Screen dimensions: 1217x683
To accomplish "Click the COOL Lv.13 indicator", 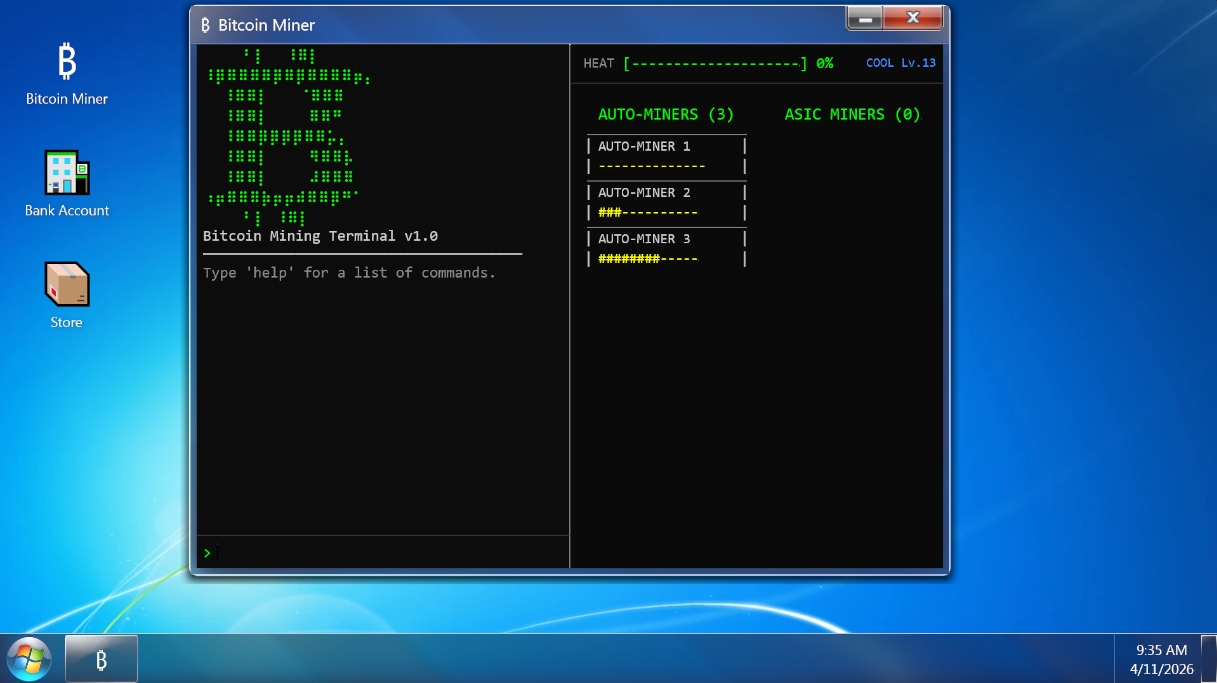I will point(900,63).
